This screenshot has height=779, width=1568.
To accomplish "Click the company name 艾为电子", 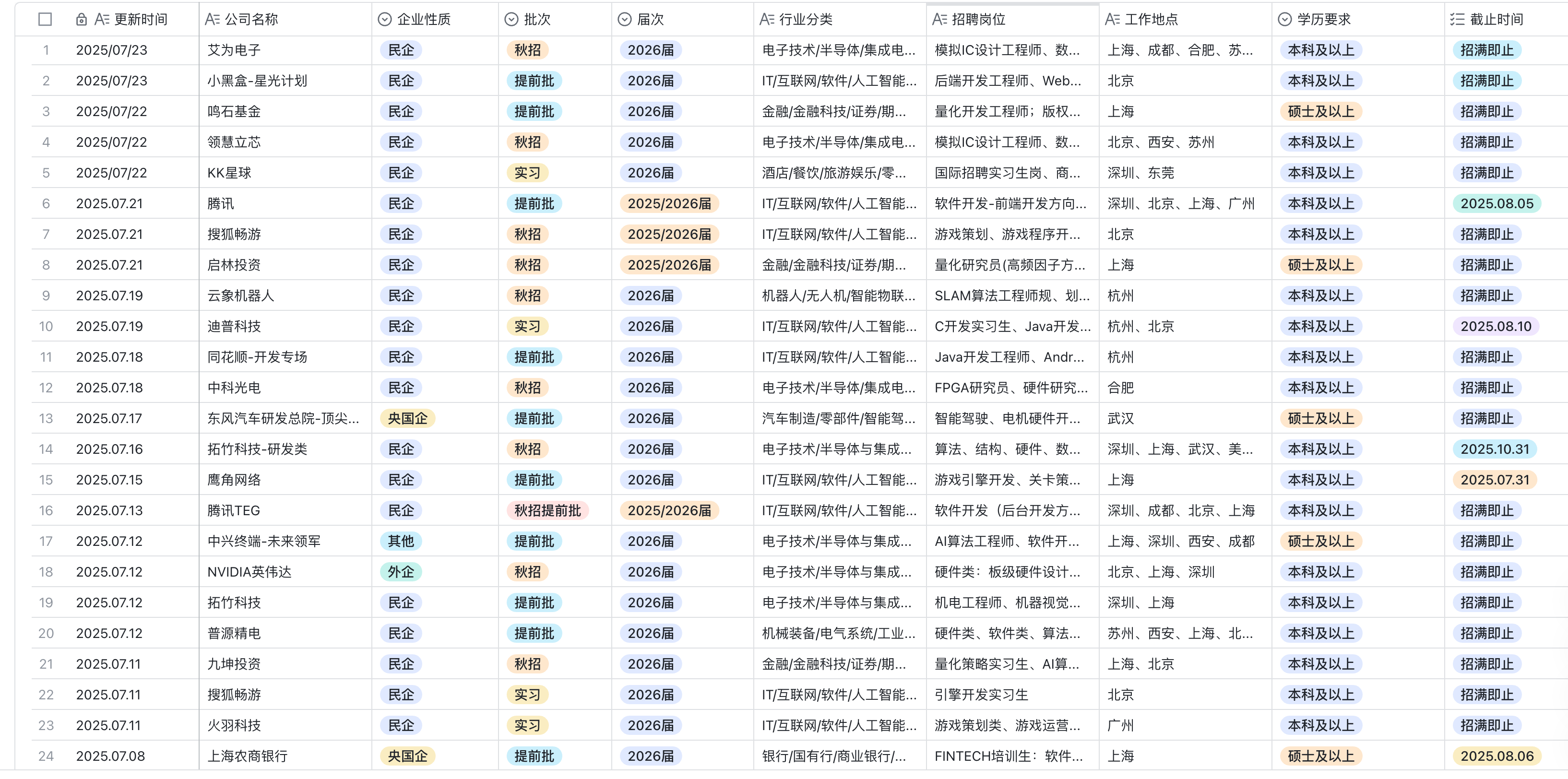I will [x=234, y=50].
